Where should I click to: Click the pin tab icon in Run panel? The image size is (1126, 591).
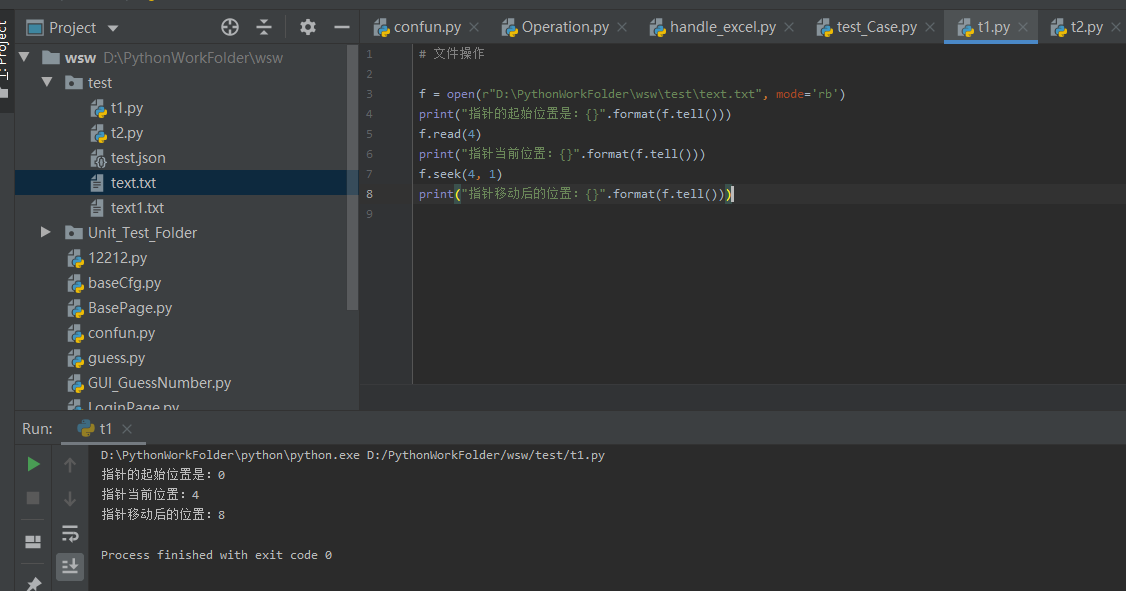tap(33, 583)
